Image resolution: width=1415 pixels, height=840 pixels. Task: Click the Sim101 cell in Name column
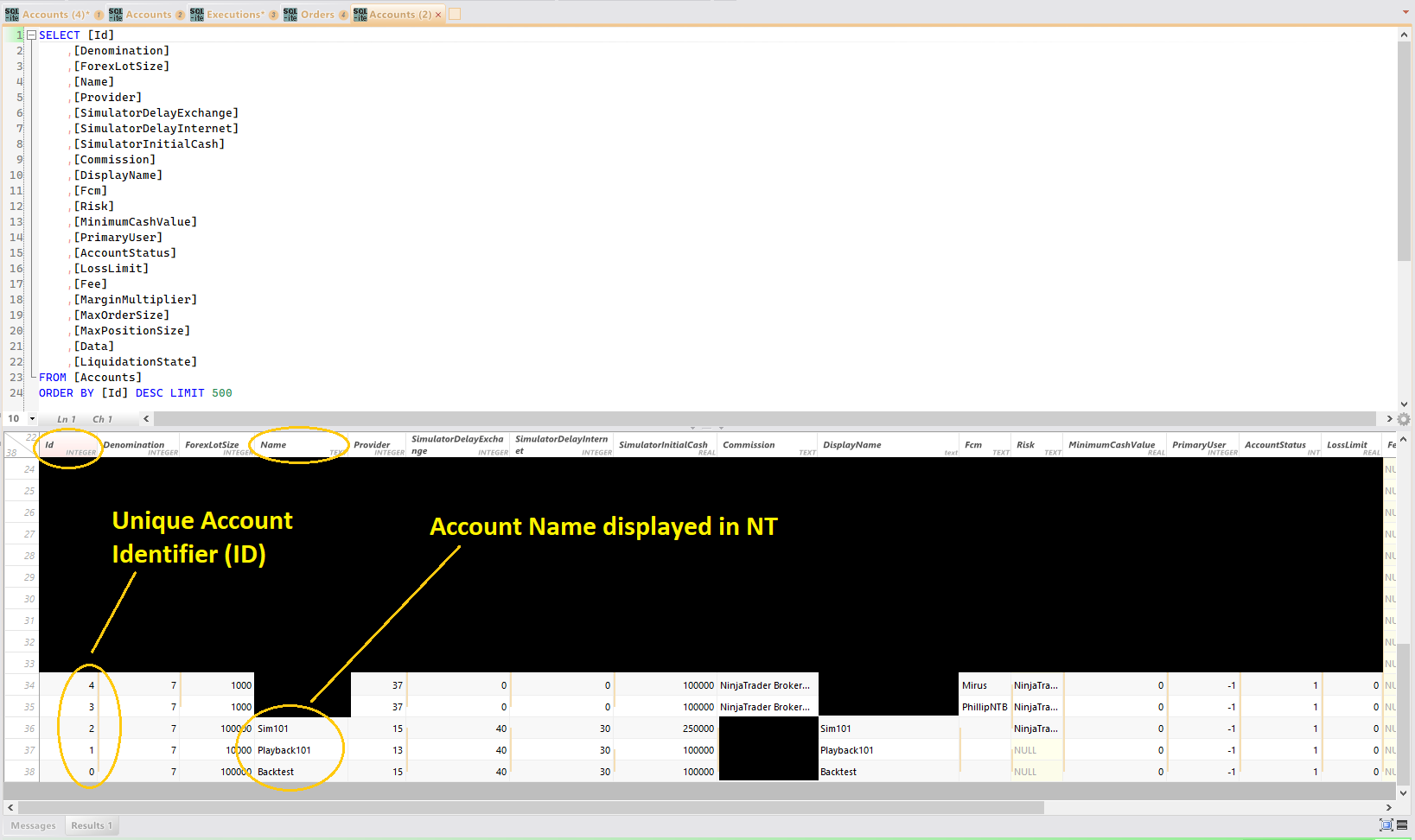pyautogui.click(x=303, y=729)
